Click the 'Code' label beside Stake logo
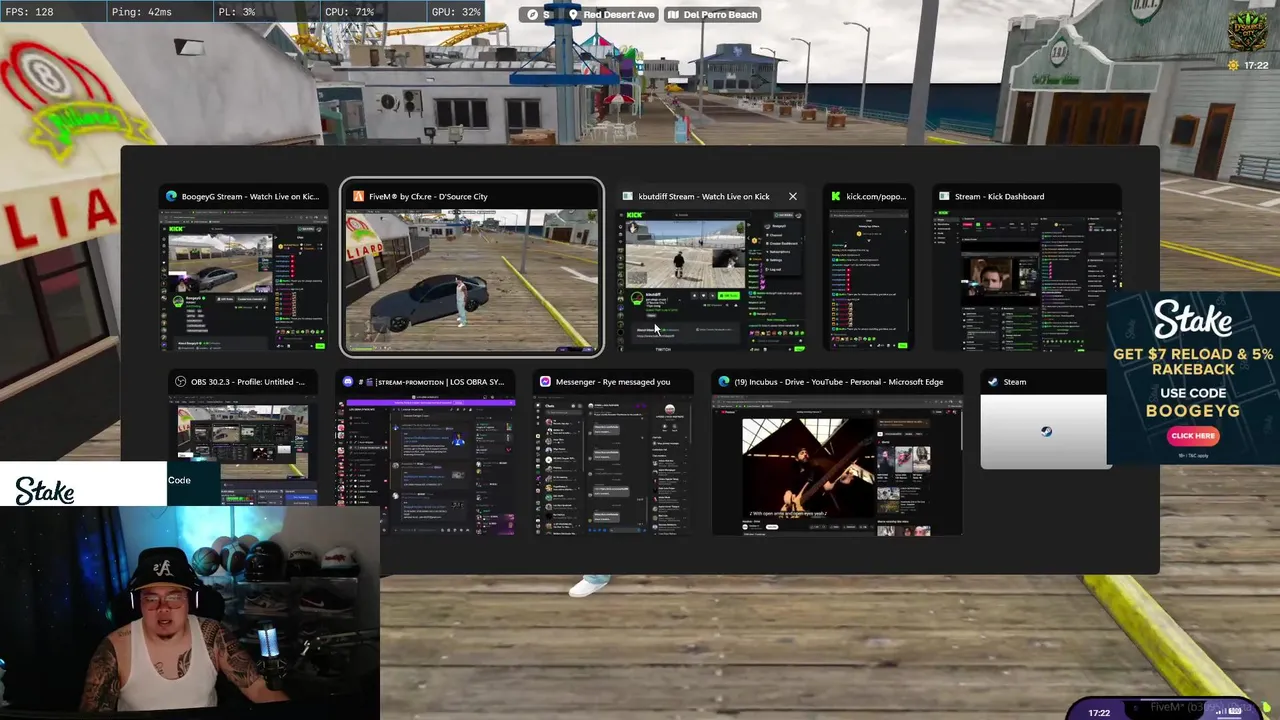The width and height of the screenshot is (1280, 720). (179, 480)
